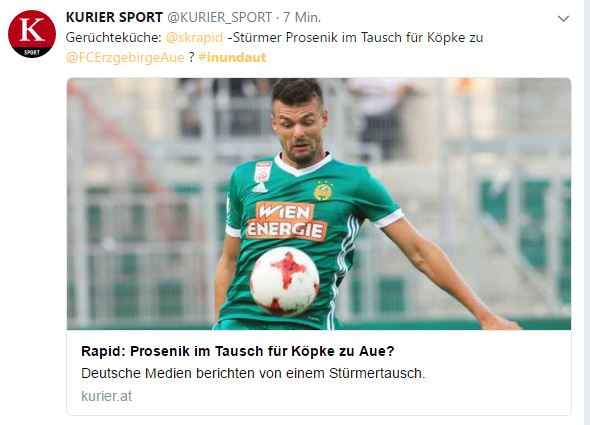Click the headline Rapid: Prosenik im Tausch für Köpke

(x=238, y=351)
